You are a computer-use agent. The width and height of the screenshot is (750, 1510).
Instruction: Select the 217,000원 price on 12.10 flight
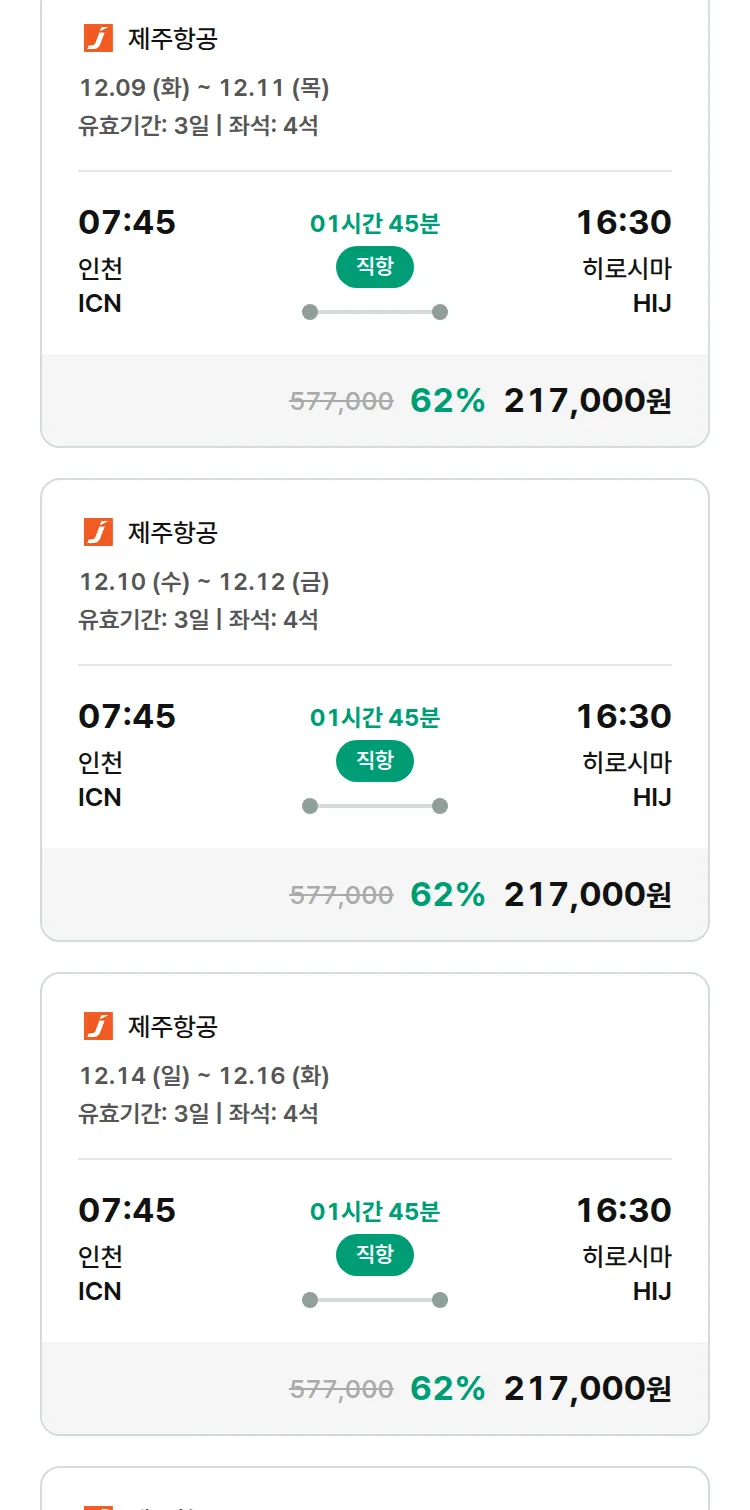coord(587,895)
